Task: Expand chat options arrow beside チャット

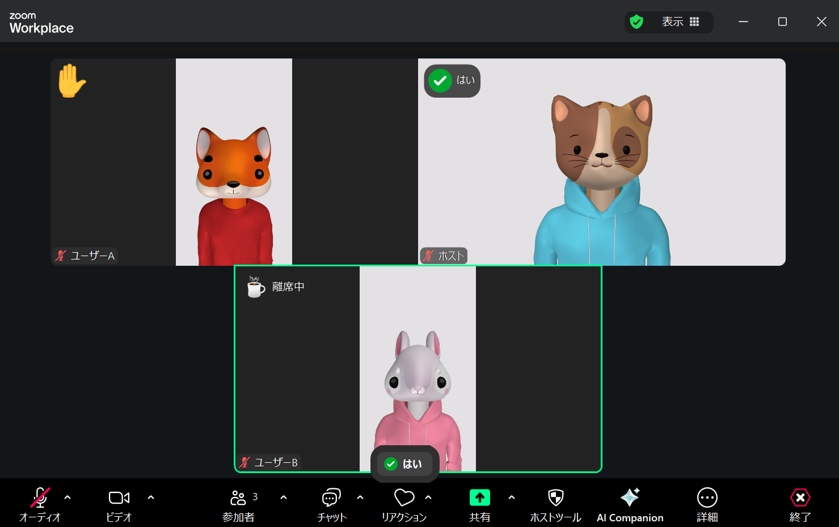Action: tap(360, 498)
